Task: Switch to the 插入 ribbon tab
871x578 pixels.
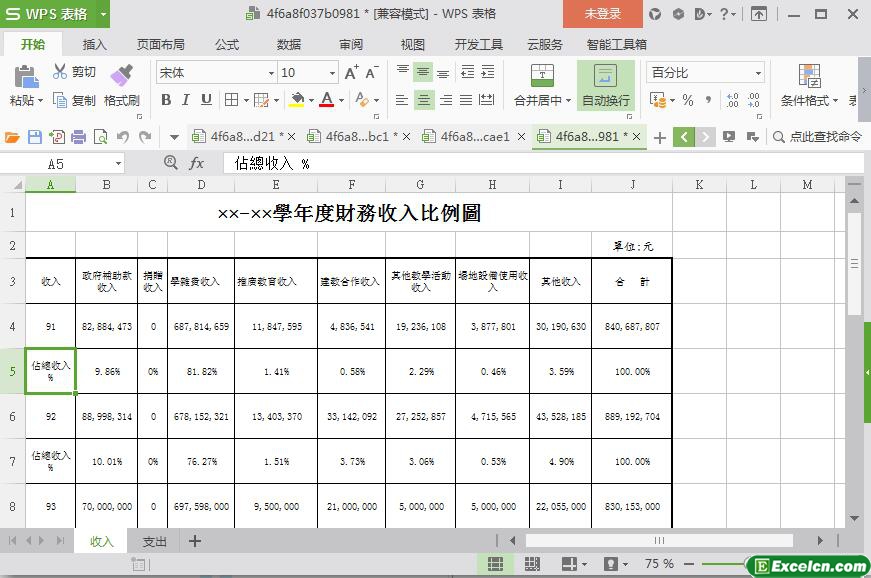Action: (95, 45)
